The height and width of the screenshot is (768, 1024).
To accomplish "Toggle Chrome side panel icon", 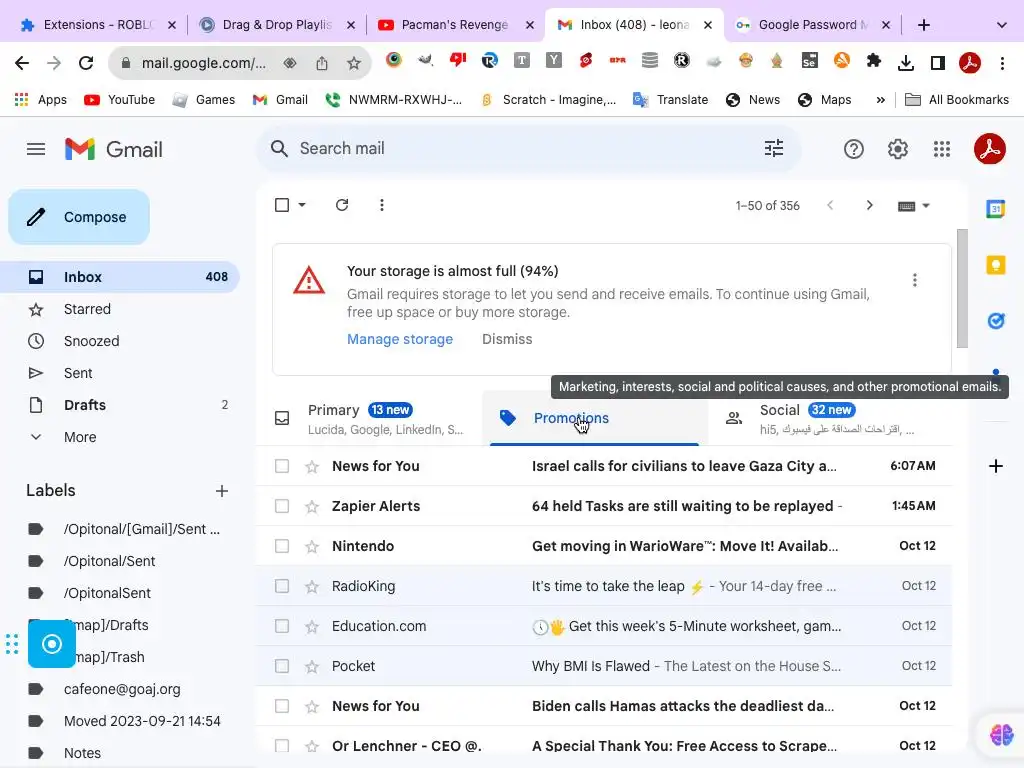I will tap(938, 63).
